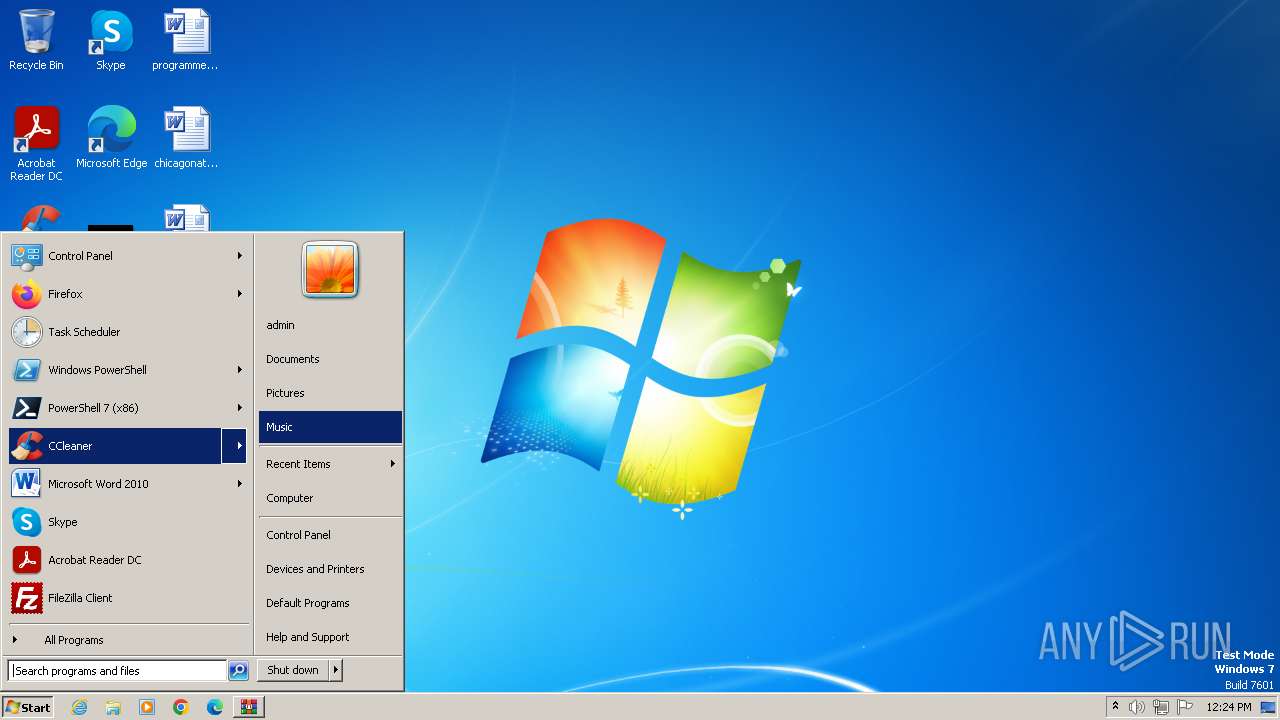Click the Search programs and files field
The image size is (1280, 720).
117,671
